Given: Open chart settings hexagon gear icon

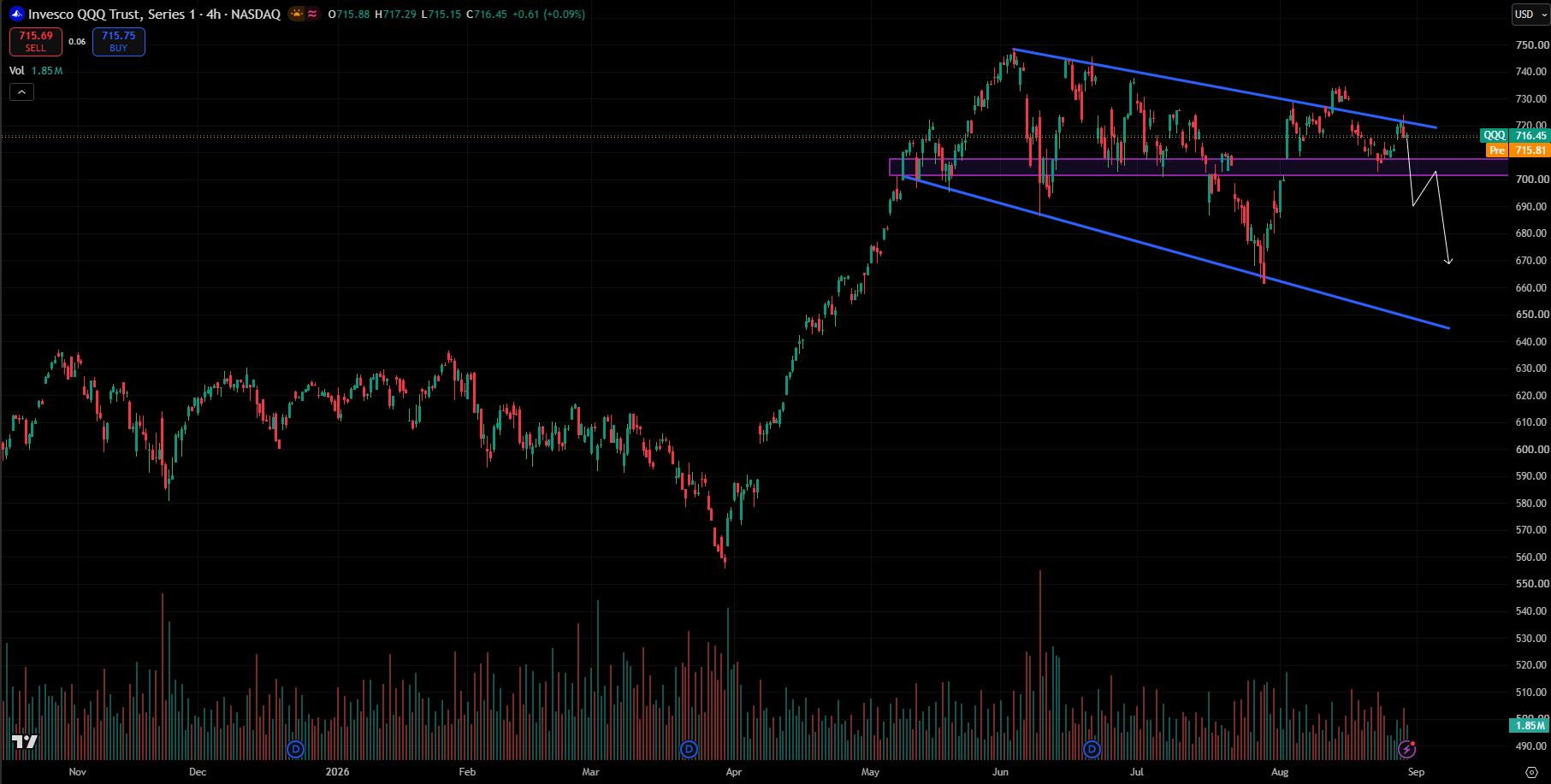Looking at the screenshot, I should tap(1531, 772).
